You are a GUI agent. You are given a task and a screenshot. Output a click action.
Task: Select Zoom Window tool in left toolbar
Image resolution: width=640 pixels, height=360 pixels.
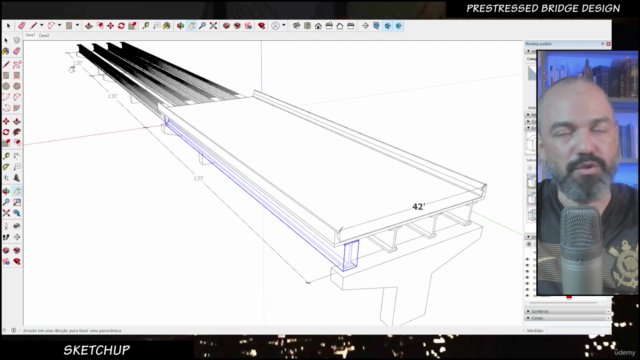click(x=17, y=202)
